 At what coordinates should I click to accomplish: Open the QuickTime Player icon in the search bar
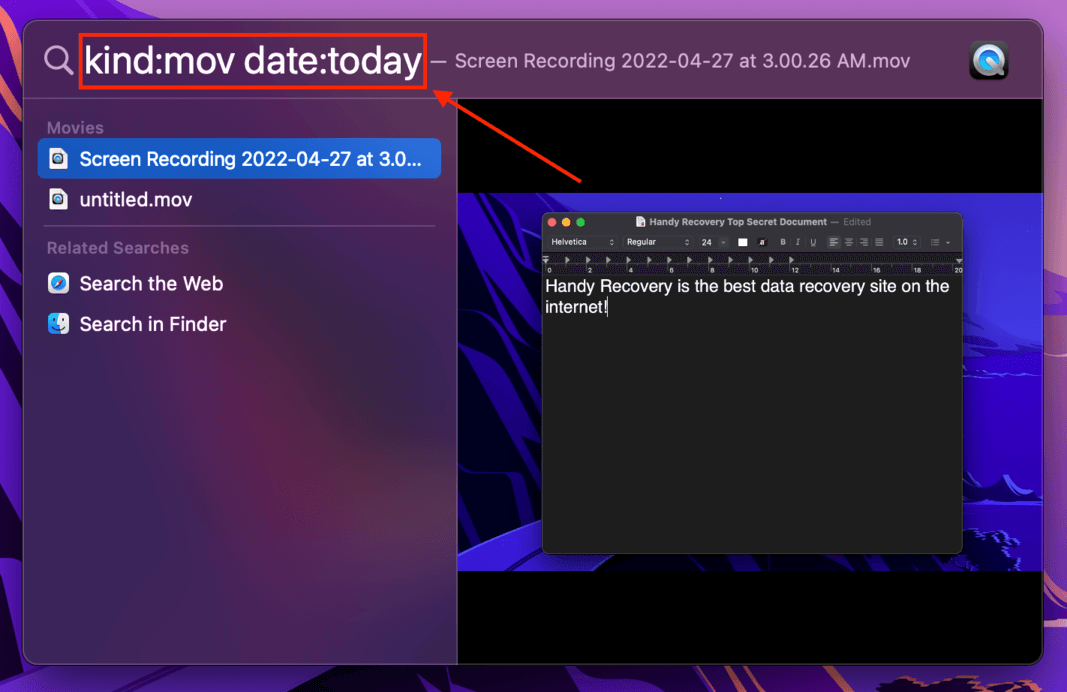click(988, 61)
